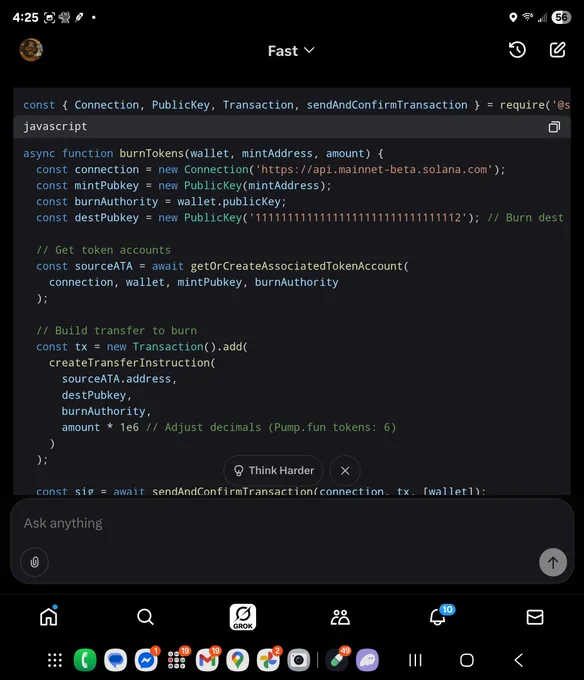Show recent apps navigation button

pyautogui.click(x=415, y=660)
